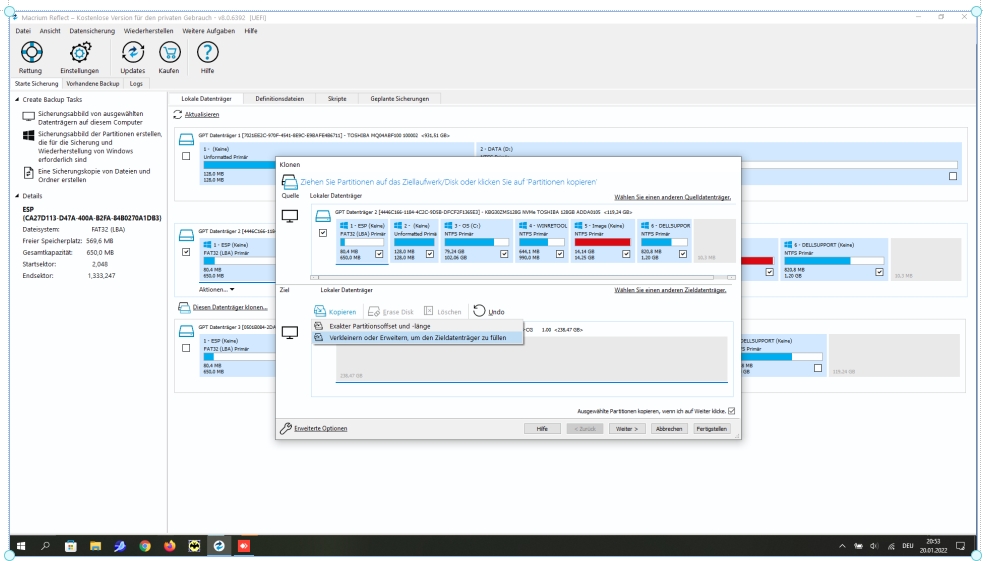Click the Hilfe button in Klonen dialog

[542, 429]
